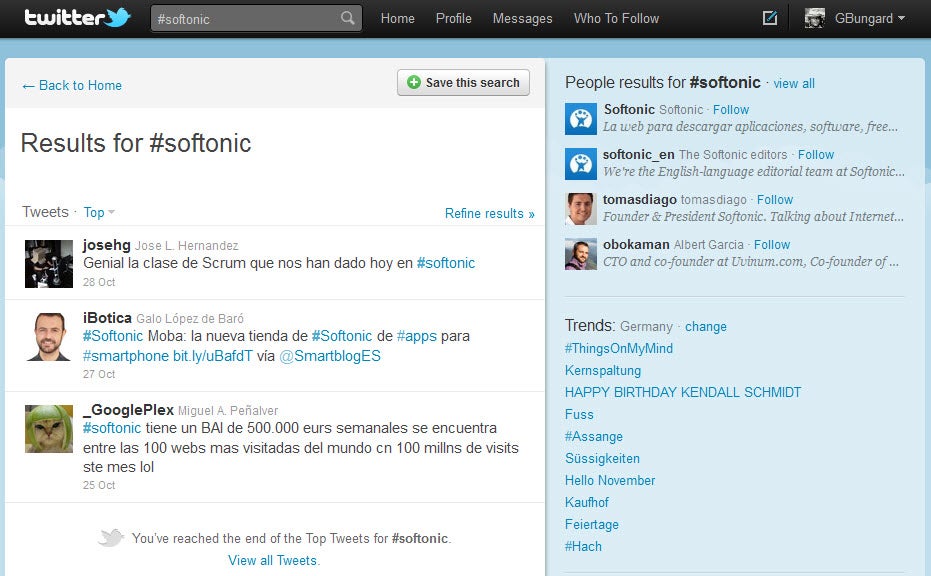Change the Trends location

tap(705, 326)
